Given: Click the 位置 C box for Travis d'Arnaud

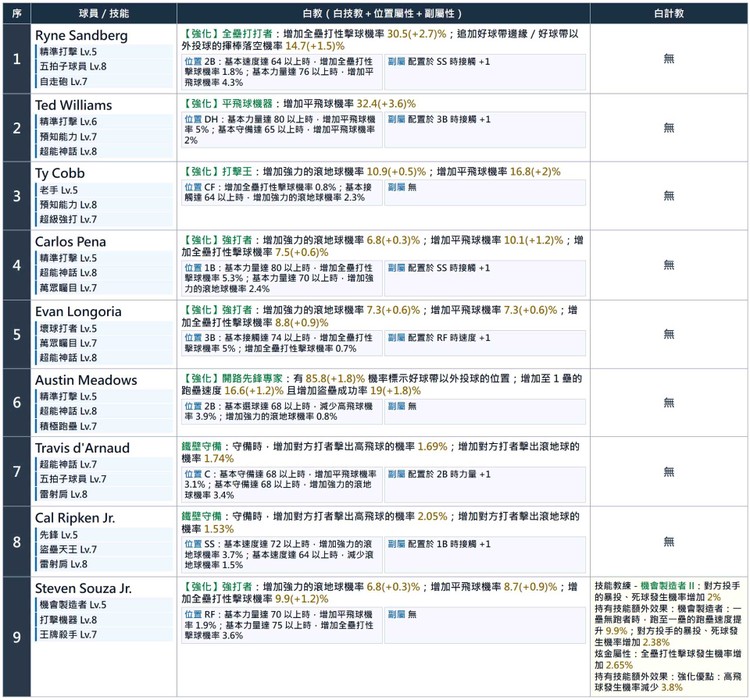Looking at the screenshot, I should click(282, 485).
